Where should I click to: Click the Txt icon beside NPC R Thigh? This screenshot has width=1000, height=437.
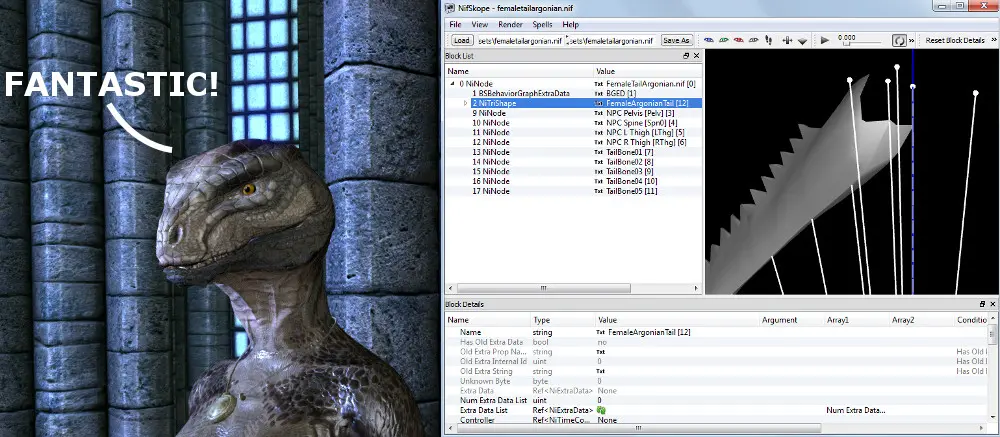click(x=599, y=142)
